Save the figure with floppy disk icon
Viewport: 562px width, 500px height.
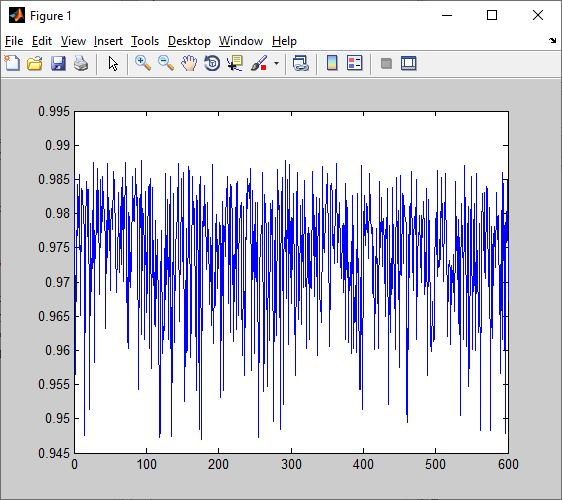point(58,63)
